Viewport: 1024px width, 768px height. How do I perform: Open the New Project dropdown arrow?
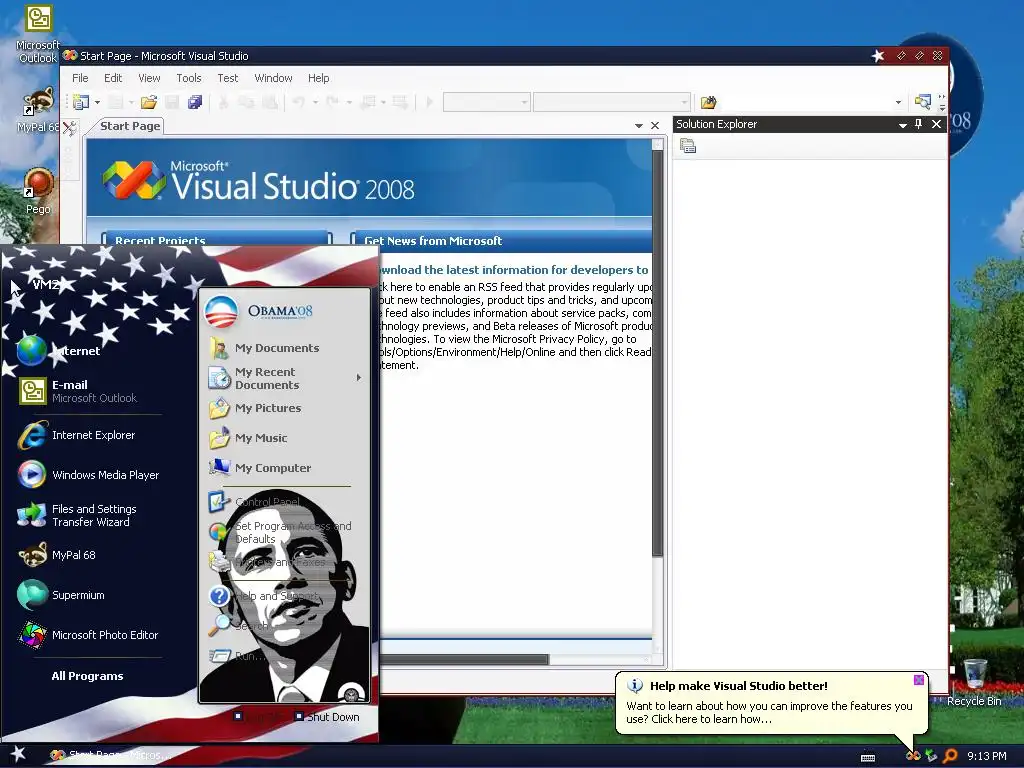[97, 103]
